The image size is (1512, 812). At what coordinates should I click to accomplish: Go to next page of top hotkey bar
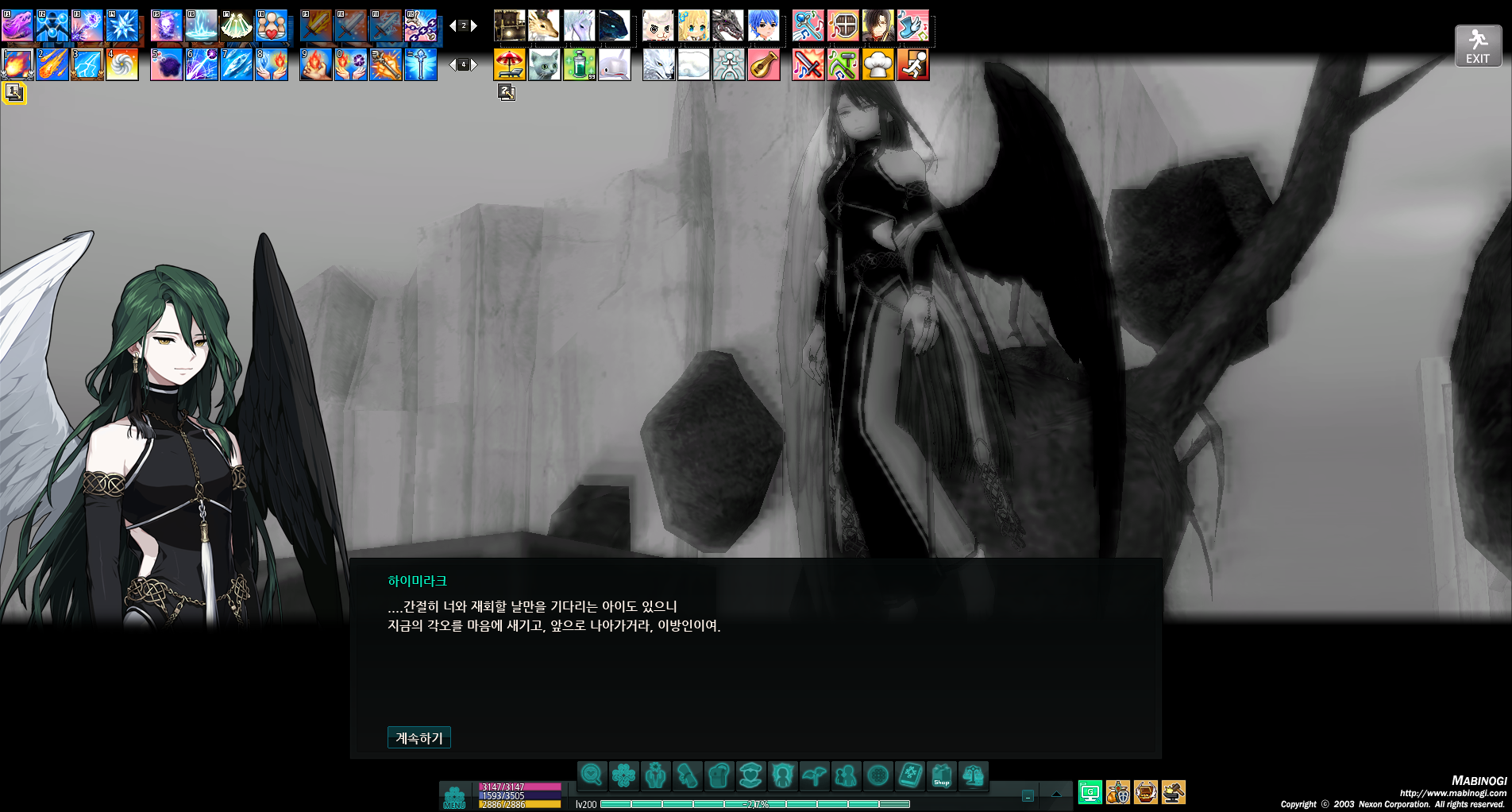point(474,26)
